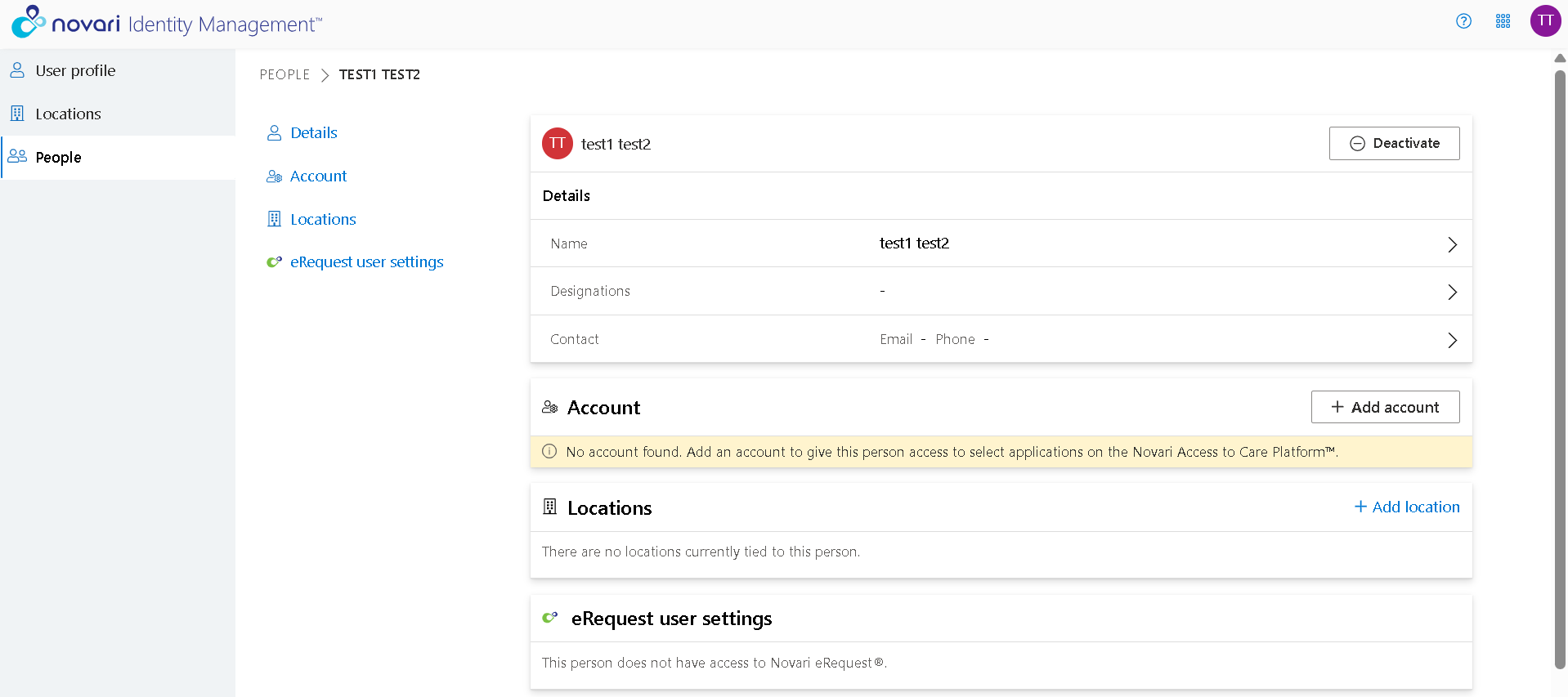1568x697 pixels.
Task: Click 'This person does not have access' text
Action: tap(714, 663)
